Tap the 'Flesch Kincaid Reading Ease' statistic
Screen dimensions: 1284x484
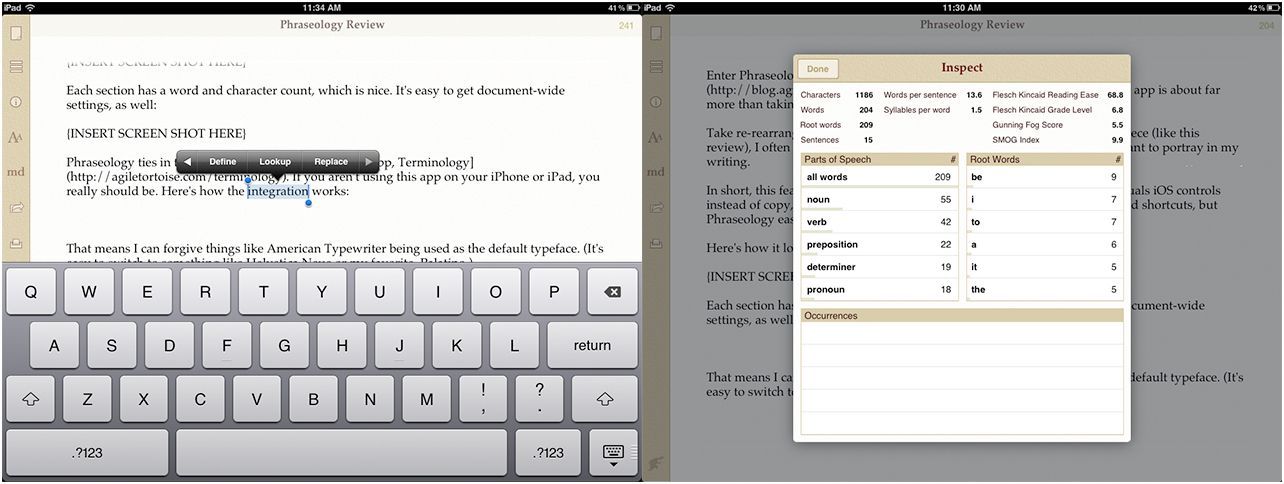coord(1058,95)
